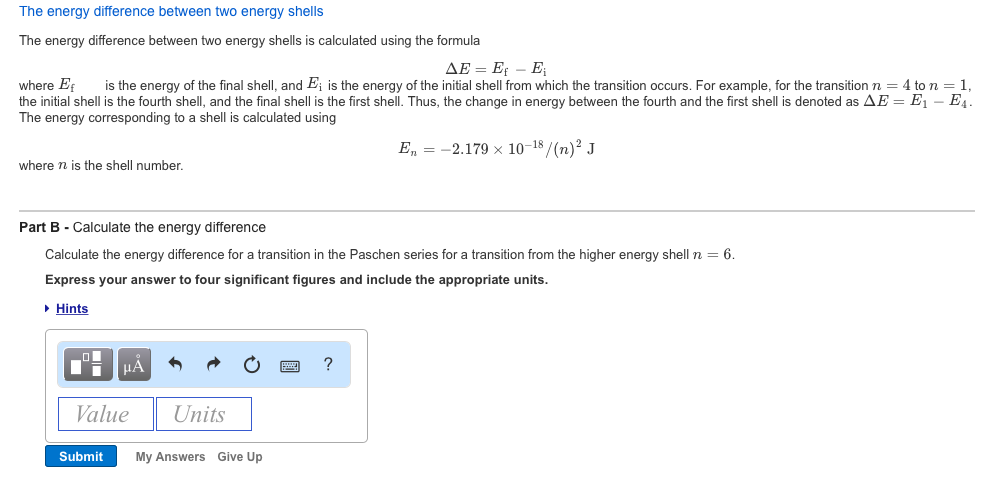Select the Part B heading
Viewport: 993px width, 491px height.
[142, 227]
